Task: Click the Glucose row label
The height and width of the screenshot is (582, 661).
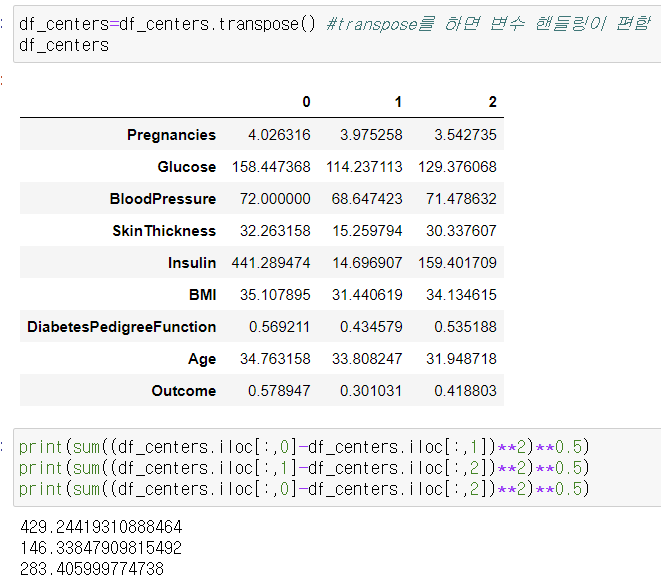Action: 187,167
